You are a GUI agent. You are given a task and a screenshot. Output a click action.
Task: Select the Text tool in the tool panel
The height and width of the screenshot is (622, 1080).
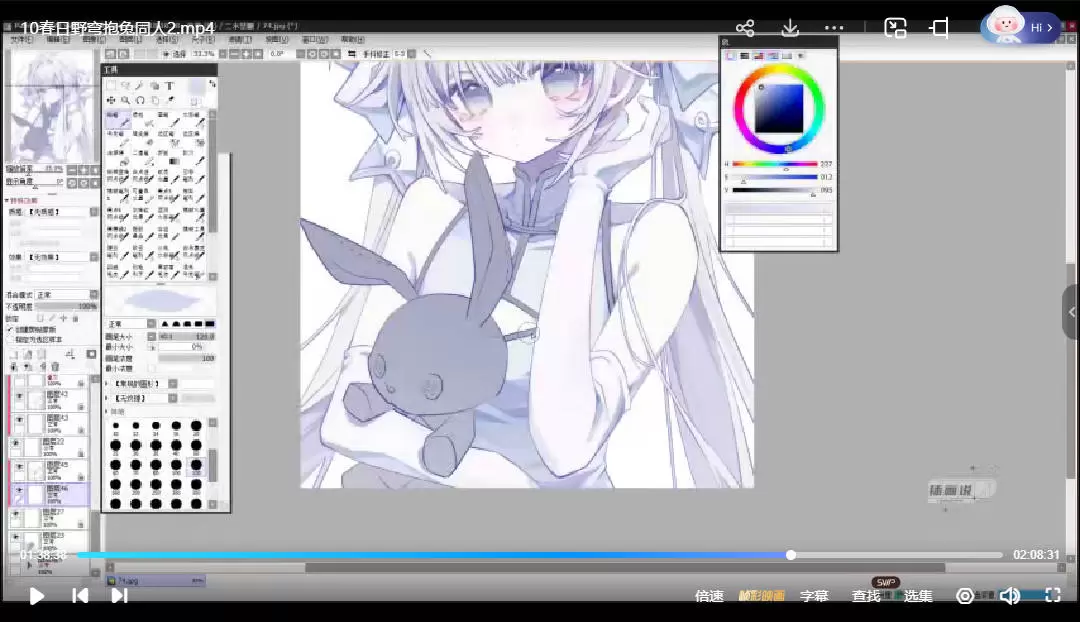[170, 86]
